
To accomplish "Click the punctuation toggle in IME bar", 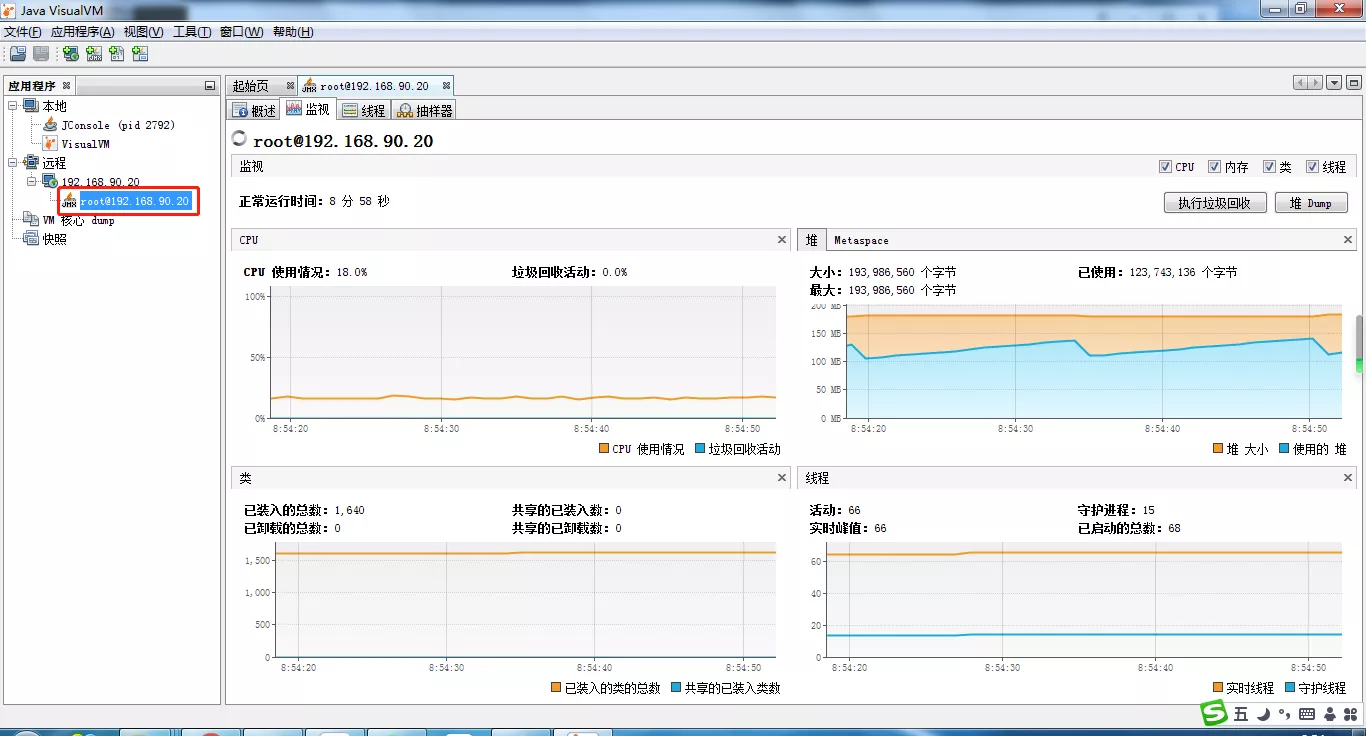I will click(1284, 714).
